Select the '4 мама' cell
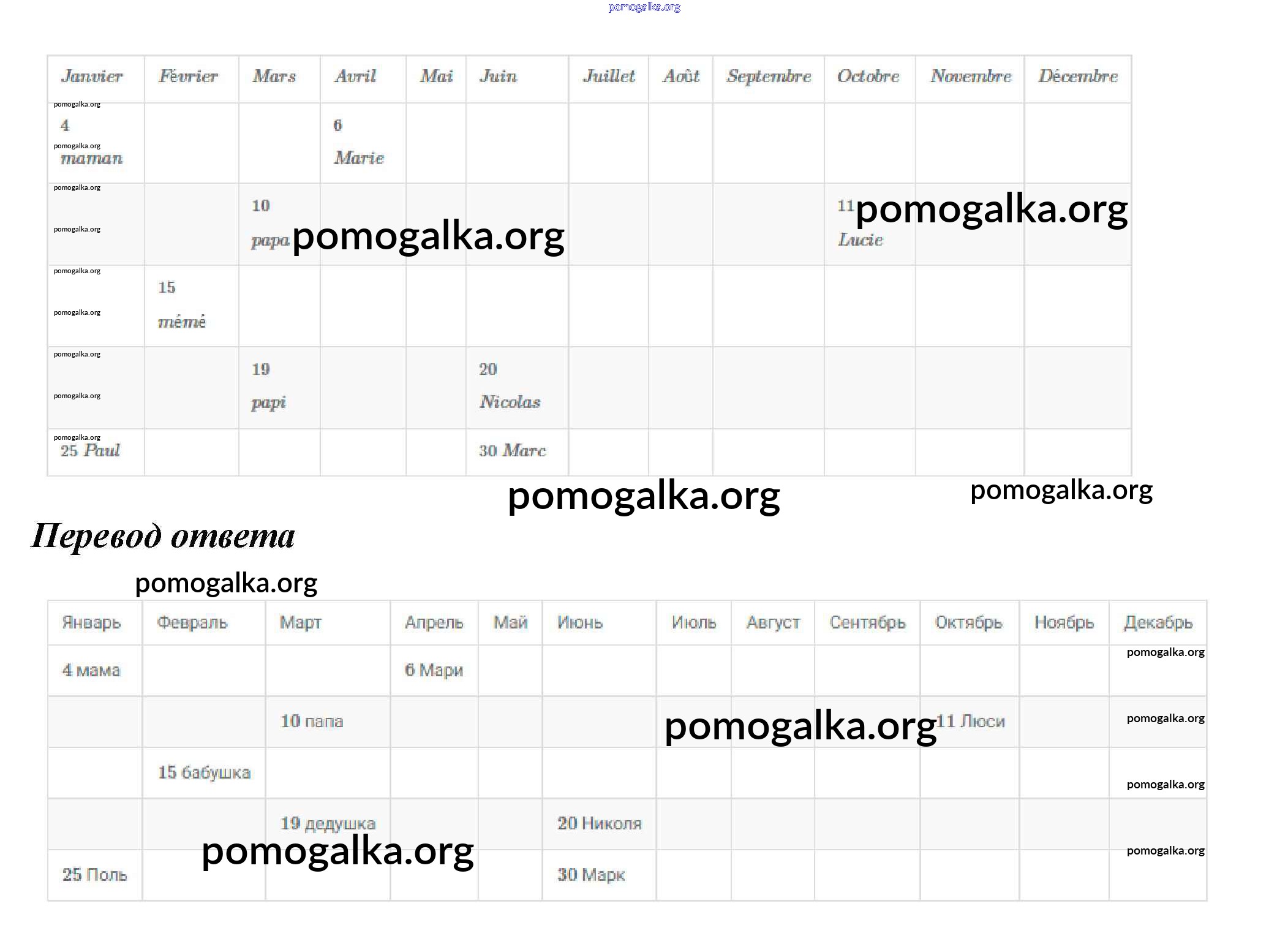The image size is (1288, 947). 92,670
